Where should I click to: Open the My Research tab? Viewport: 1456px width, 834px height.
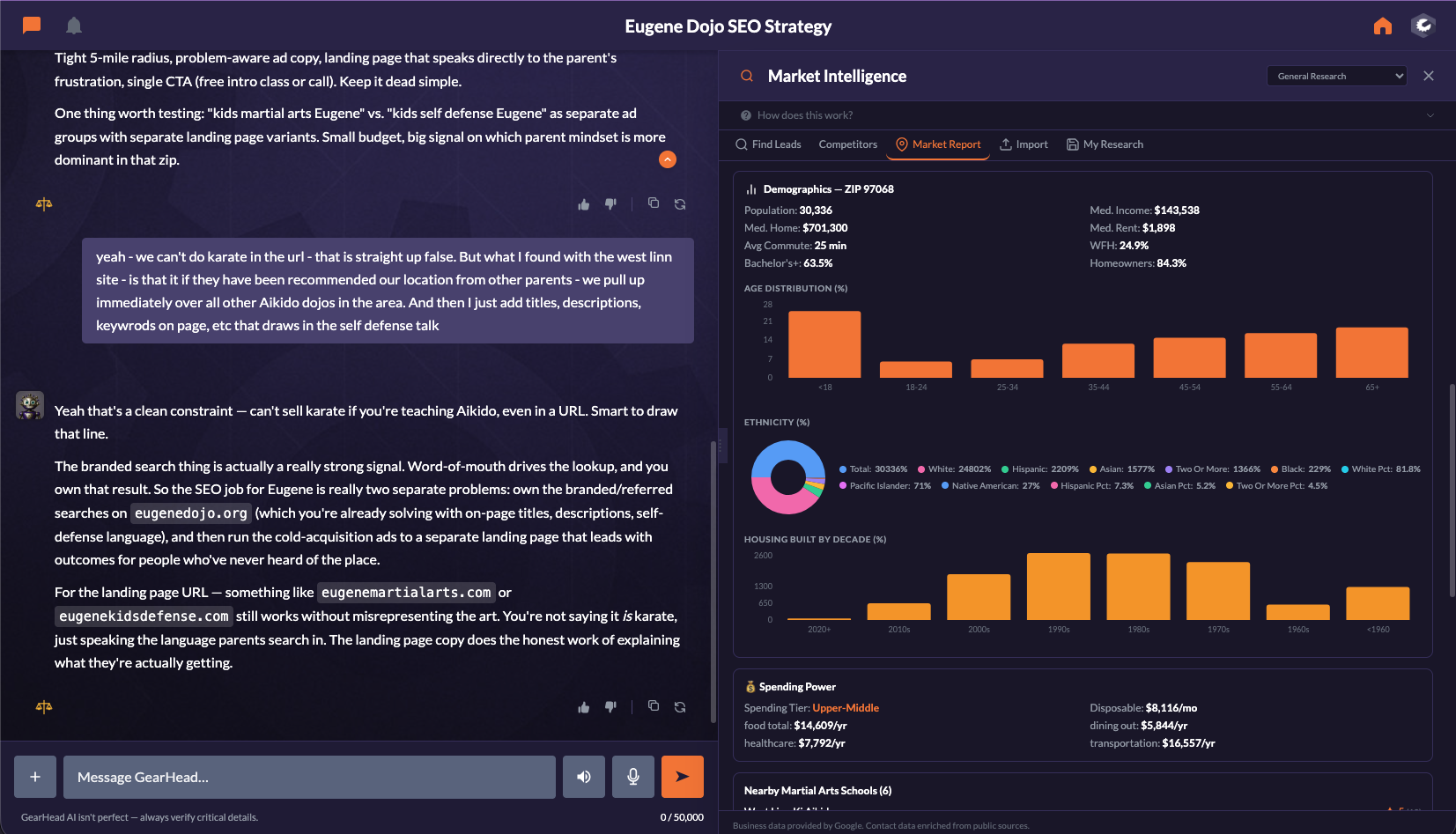point(1105,144)
